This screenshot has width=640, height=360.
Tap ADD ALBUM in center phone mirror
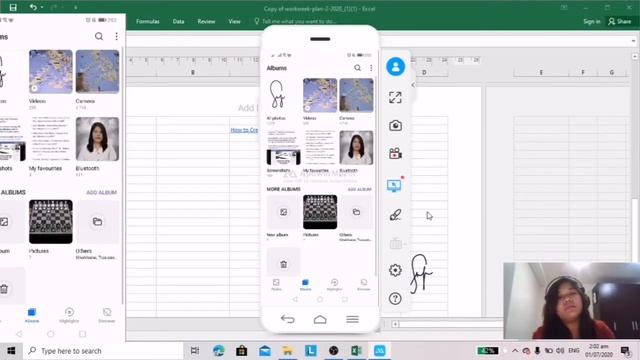[360, 189]
